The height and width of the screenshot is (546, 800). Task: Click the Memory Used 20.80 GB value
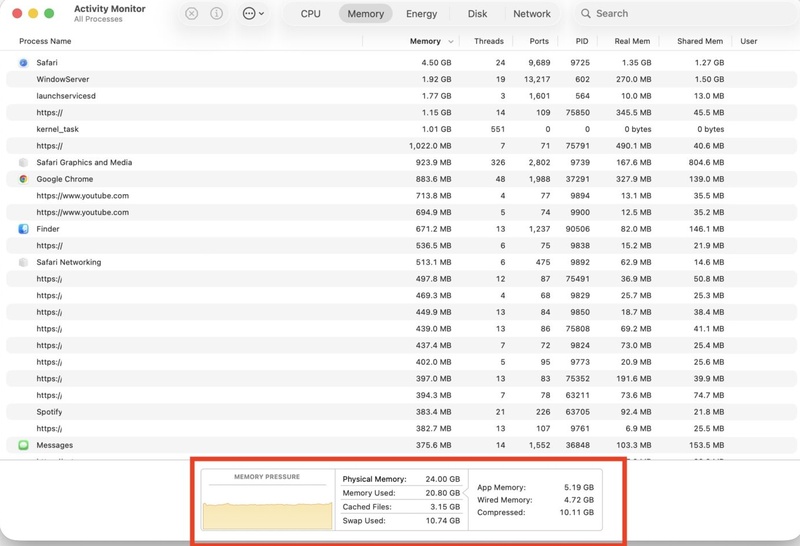[443, 493]
